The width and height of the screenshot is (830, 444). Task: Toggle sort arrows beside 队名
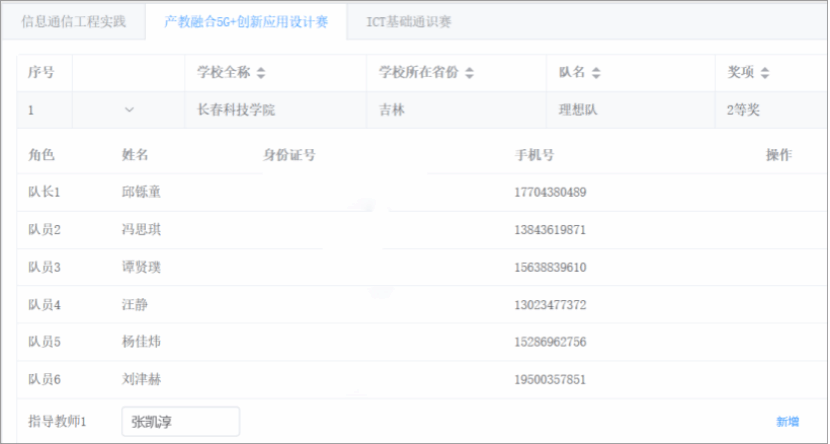click(596, 73)
